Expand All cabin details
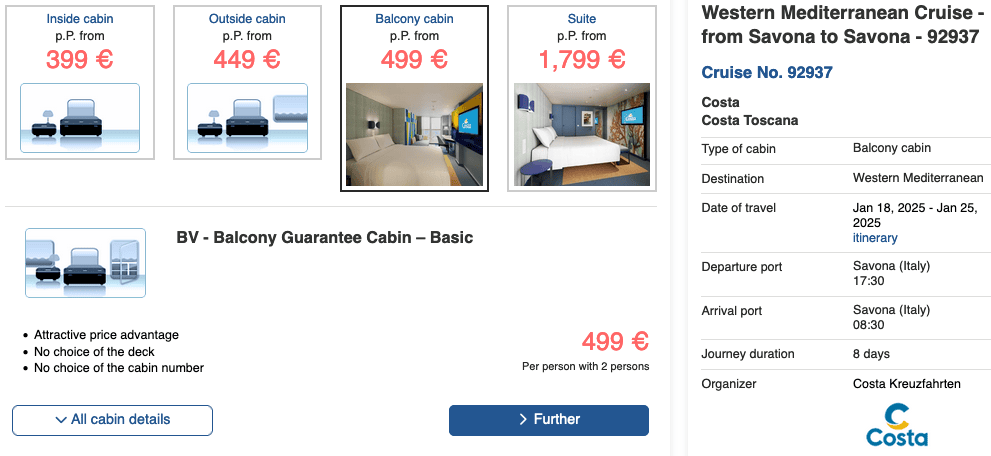This screenshot has width=991, height=456. 113,420
